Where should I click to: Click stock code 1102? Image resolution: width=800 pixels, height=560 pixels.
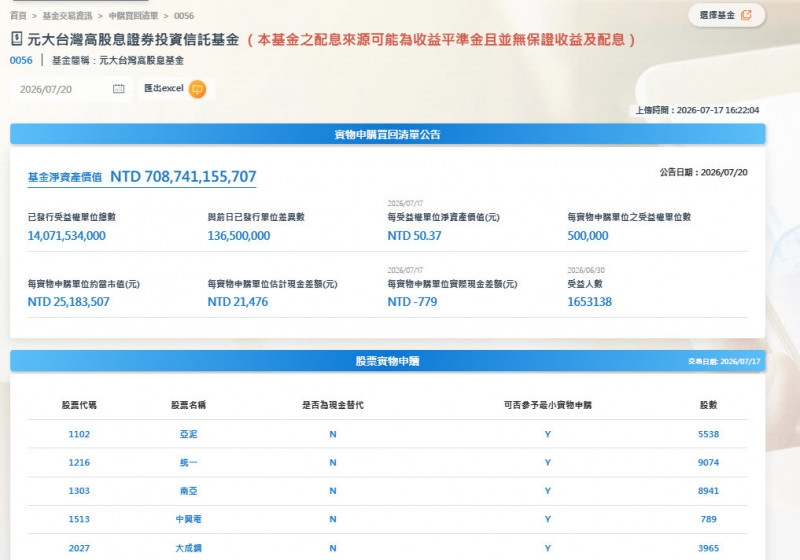pyautogui.click(x=79, y=434)
